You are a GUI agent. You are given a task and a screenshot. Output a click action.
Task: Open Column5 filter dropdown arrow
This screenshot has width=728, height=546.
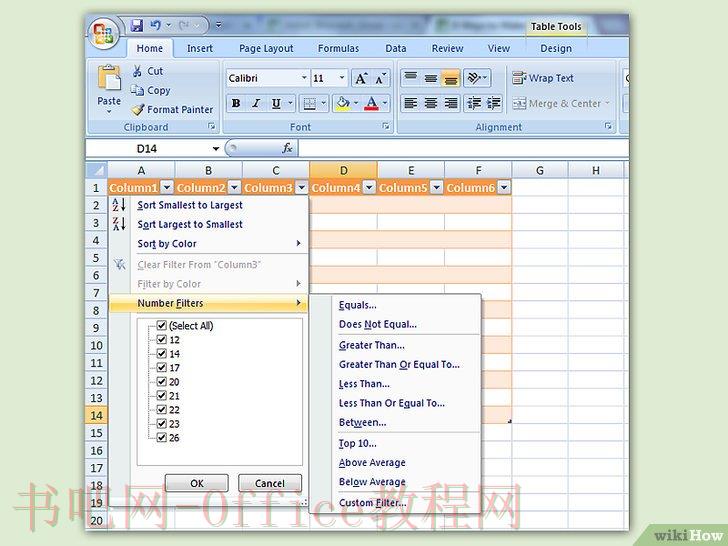click(436, 187)
